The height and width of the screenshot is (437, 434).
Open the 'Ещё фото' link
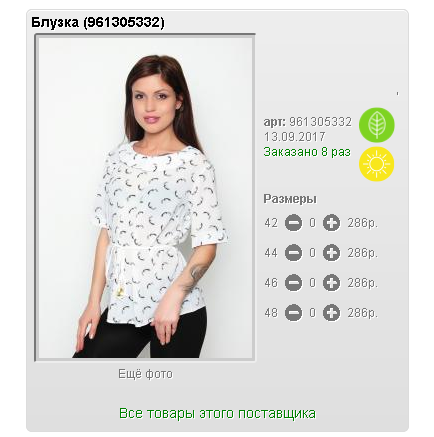pyautogui.click(x=145, y=374)
